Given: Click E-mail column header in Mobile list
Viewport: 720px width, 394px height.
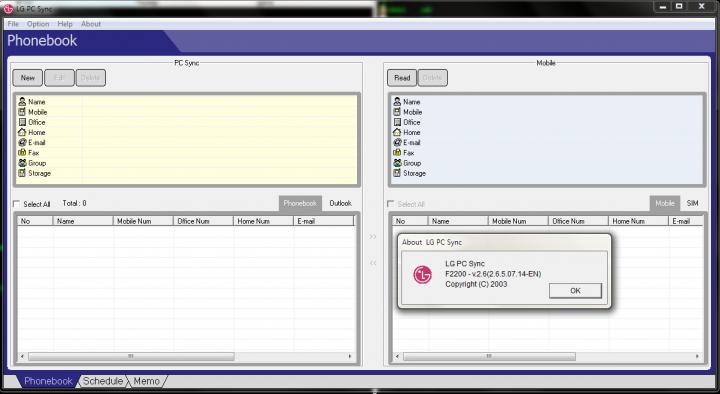Looking at the screenshot, I should point(686,221).
